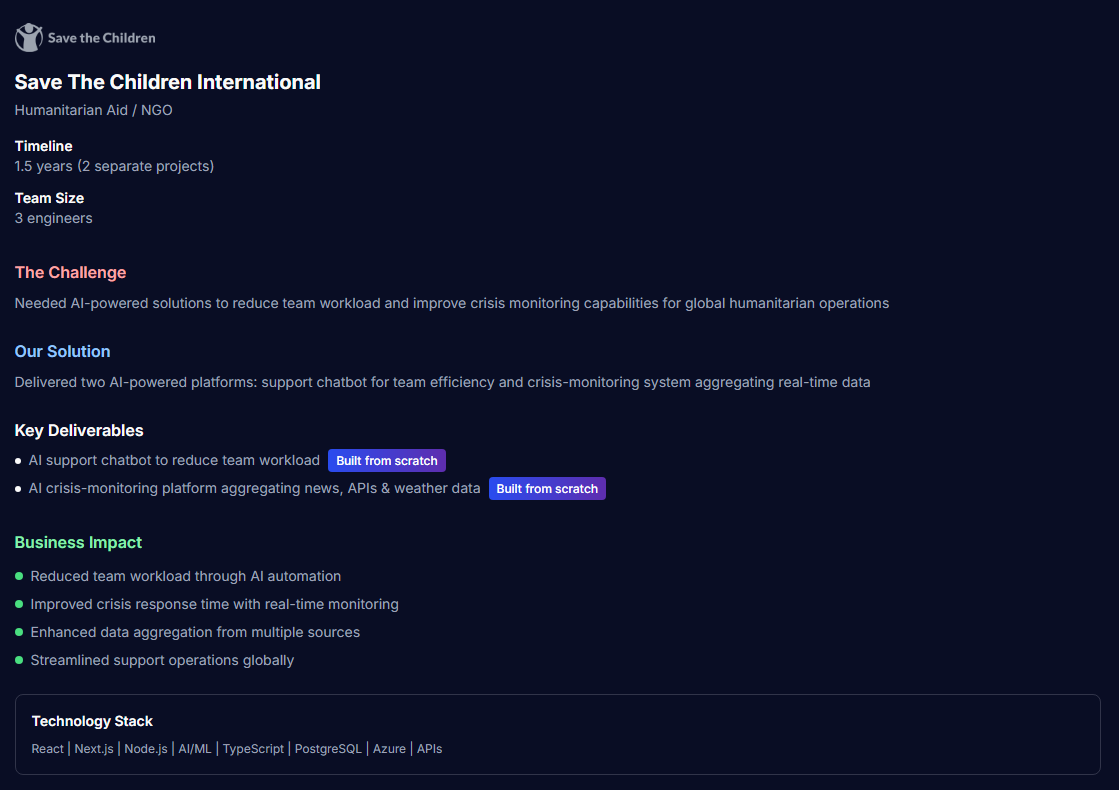The image size is (1119, 790).
Task: Click 'TypeScript' in the technology stack
Action: [253, 749]
